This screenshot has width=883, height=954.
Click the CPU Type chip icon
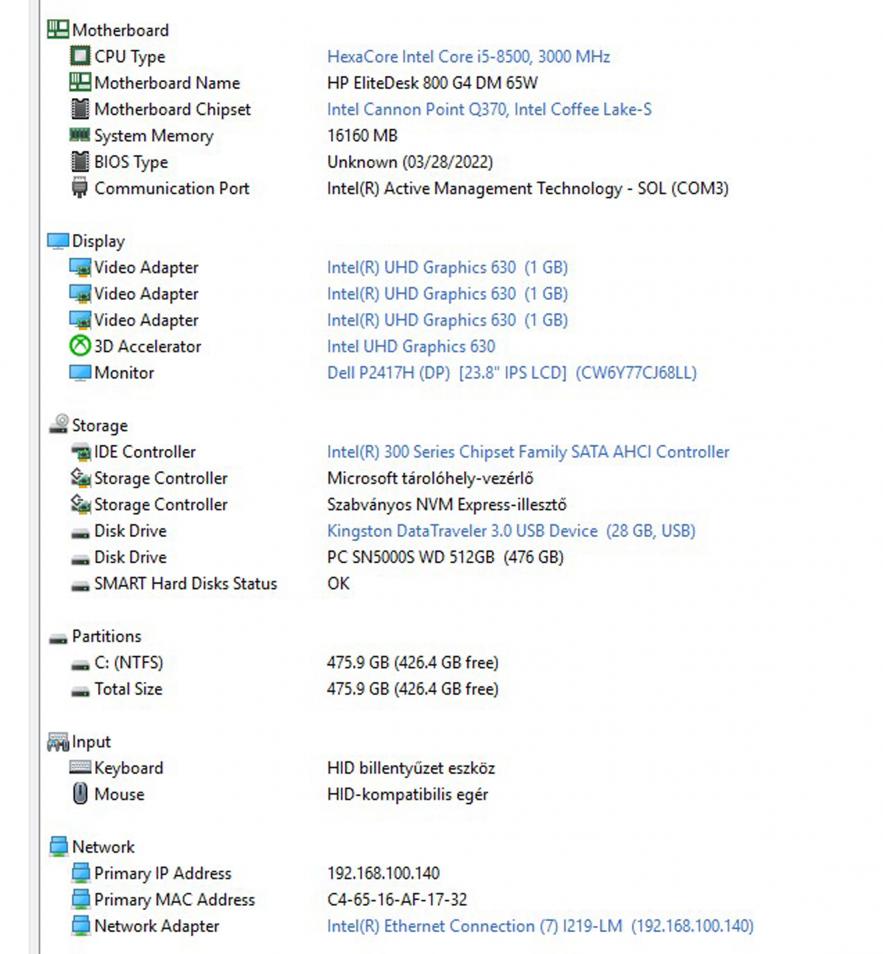80,56
